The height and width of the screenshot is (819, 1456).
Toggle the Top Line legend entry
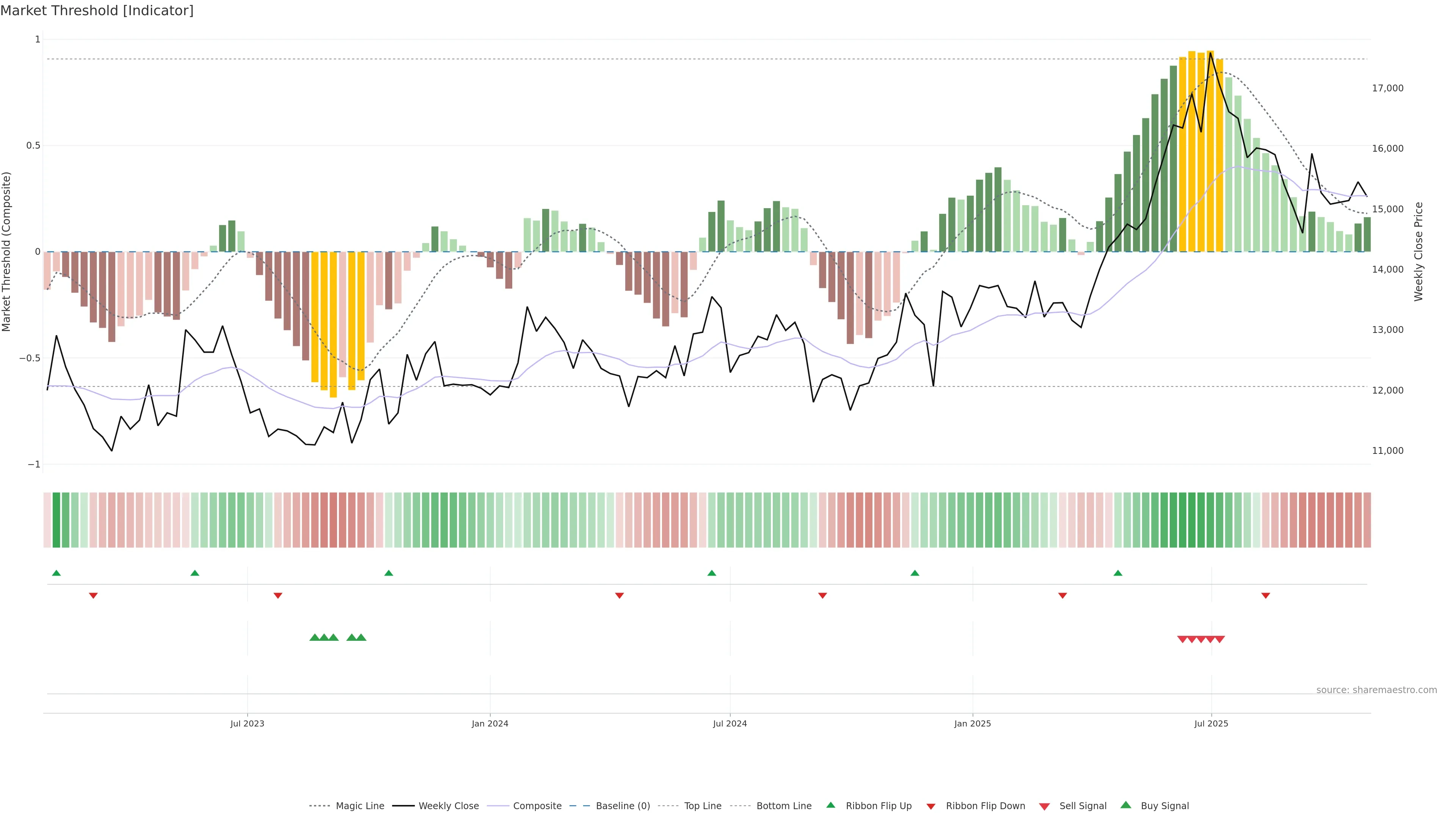tap(703, 806)
